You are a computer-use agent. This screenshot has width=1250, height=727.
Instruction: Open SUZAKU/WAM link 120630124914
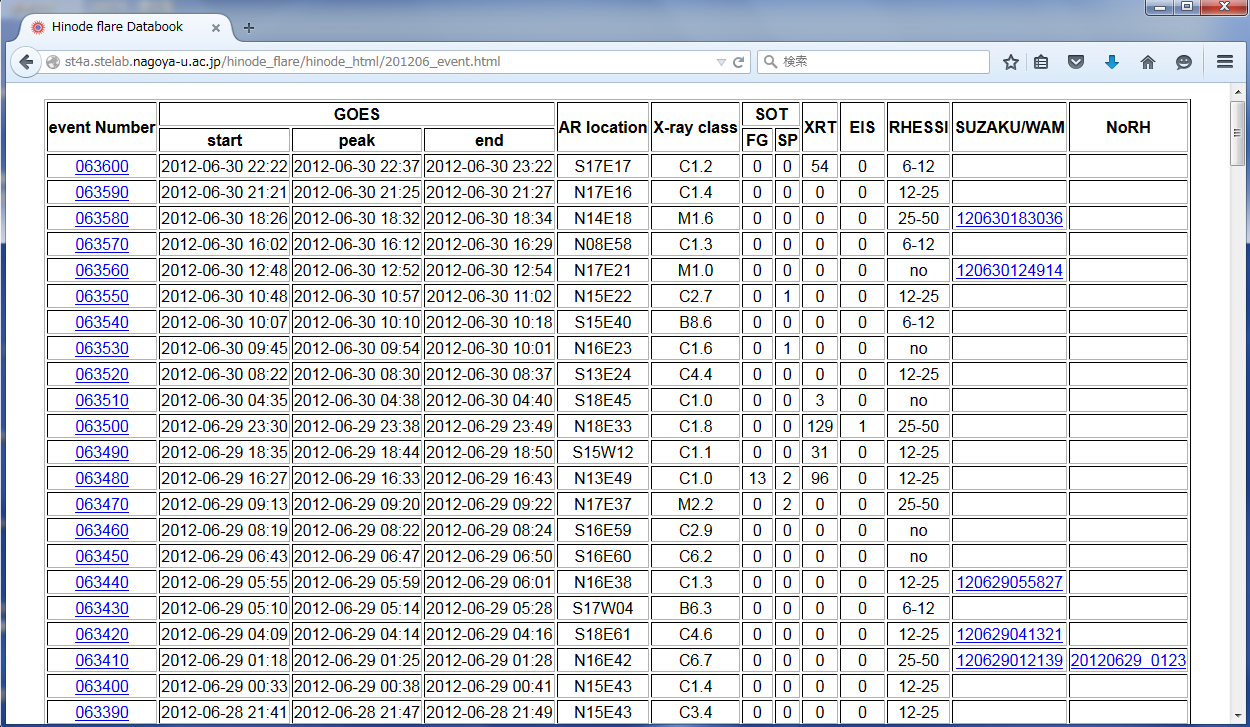coord(1009,270)
